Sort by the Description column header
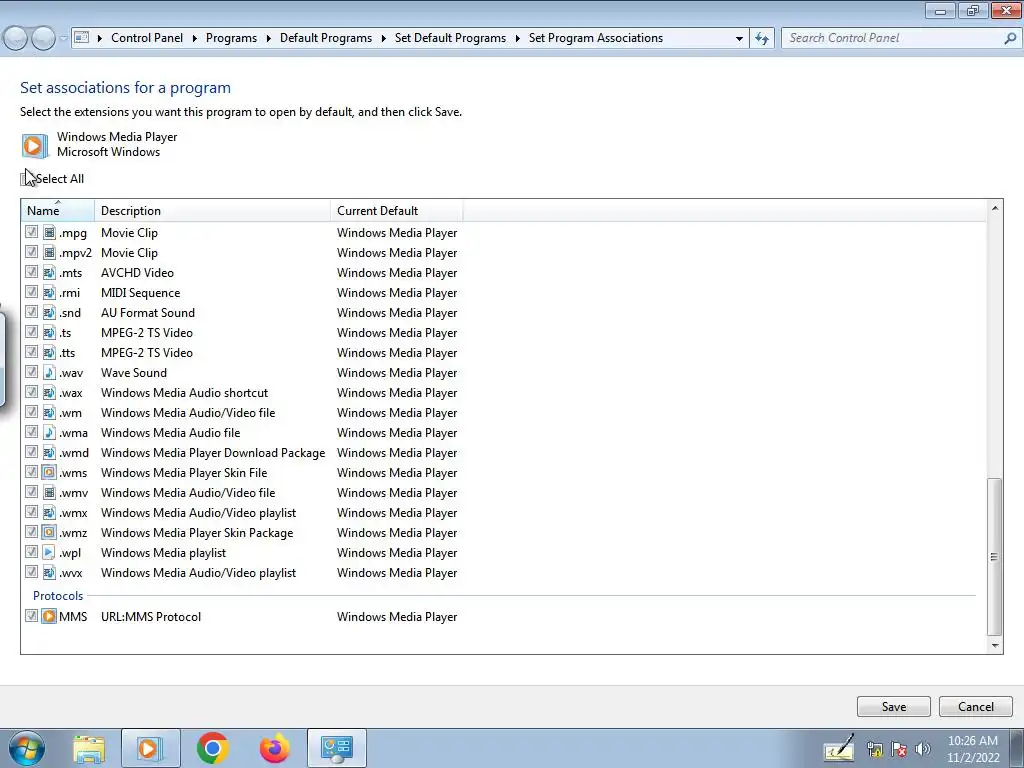Viewport: 1024px width, 768px height. click(x=212, y=211)
